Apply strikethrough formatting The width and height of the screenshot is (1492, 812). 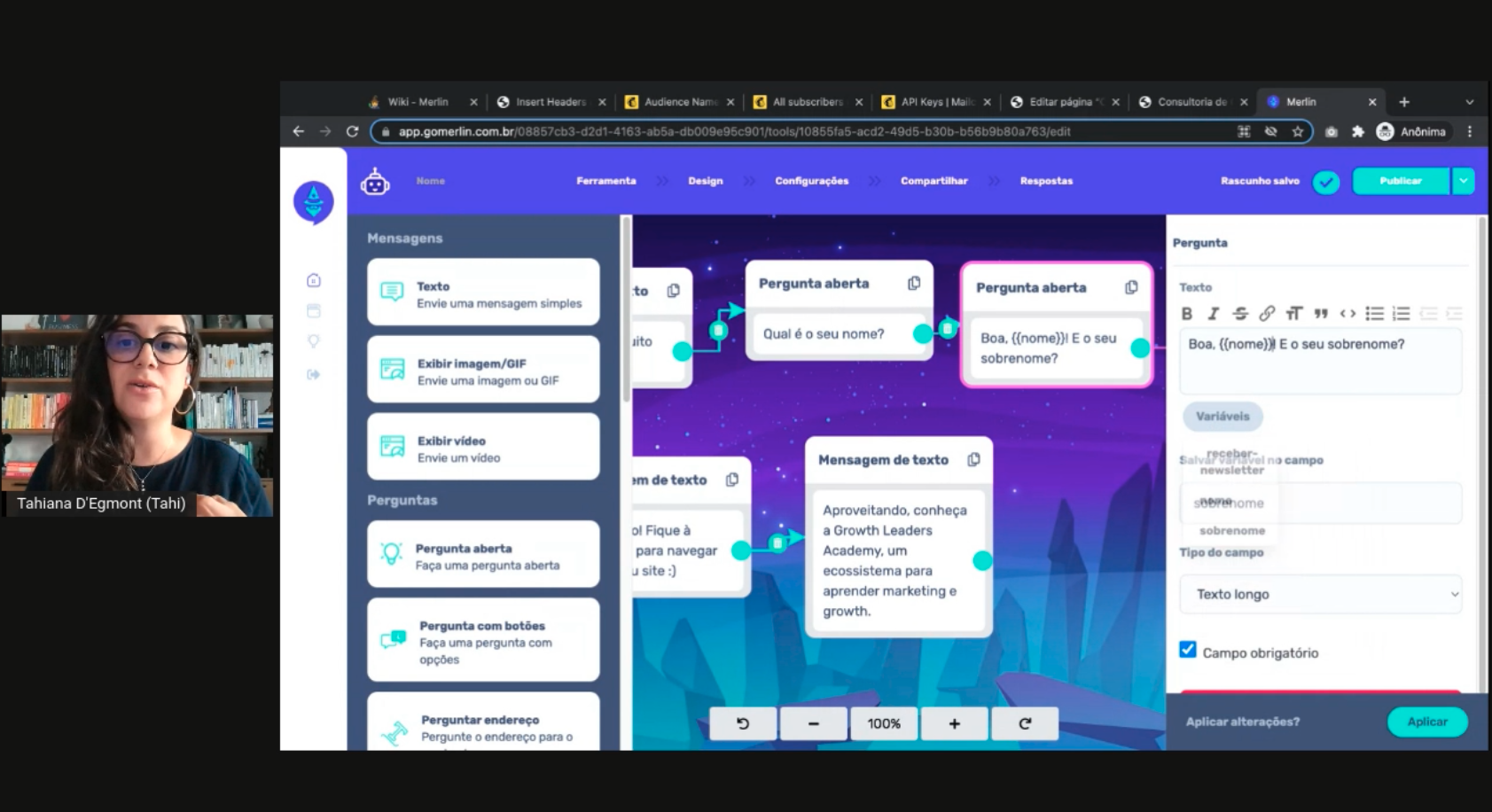(1240, 313)
